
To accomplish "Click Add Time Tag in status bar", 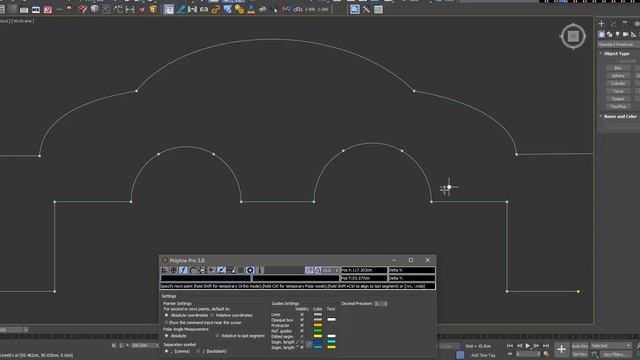I will click(x=482, y=355).
